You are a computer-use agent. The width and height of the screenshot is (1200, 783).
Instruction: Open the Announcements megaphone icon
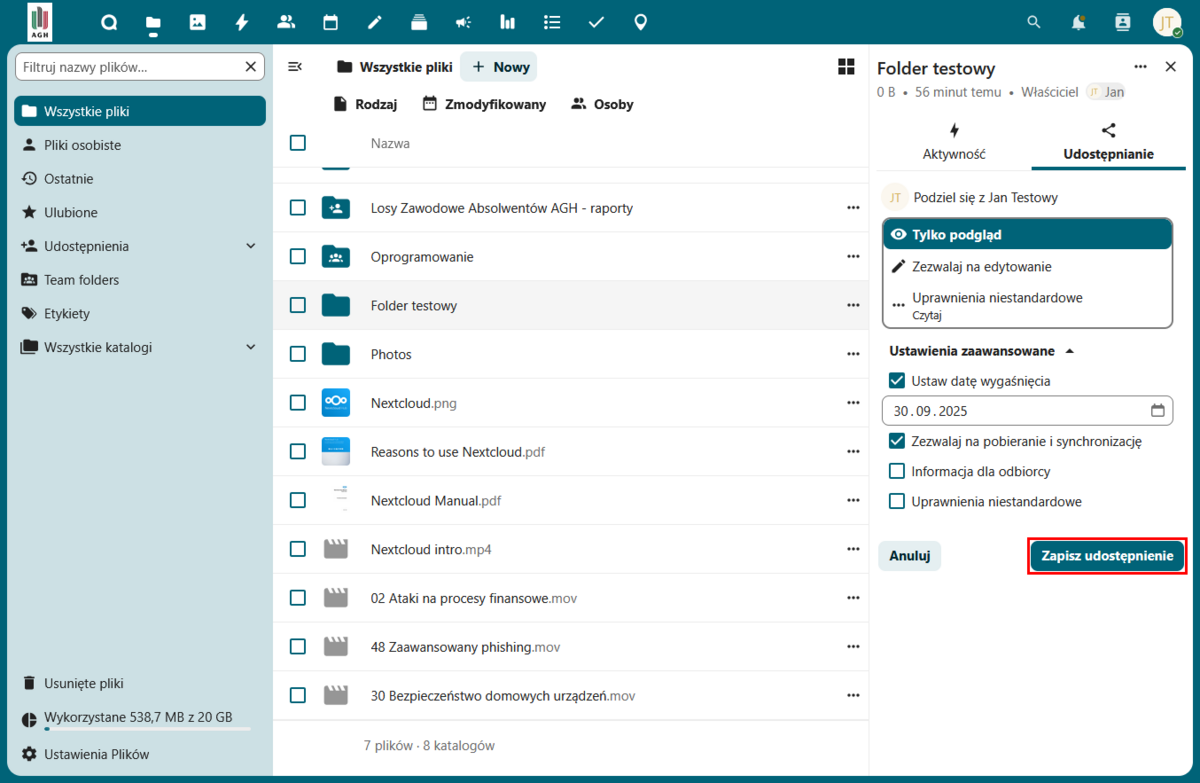[463, 22]
